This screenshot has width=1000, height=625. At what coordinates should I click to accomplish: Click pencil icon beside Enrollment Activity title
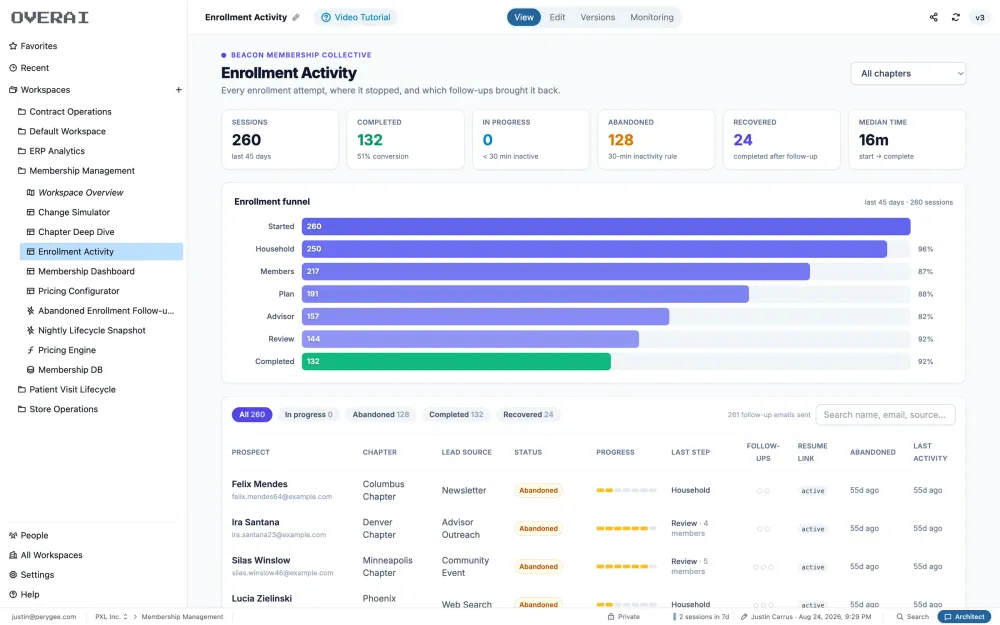(x=296, y=17)
